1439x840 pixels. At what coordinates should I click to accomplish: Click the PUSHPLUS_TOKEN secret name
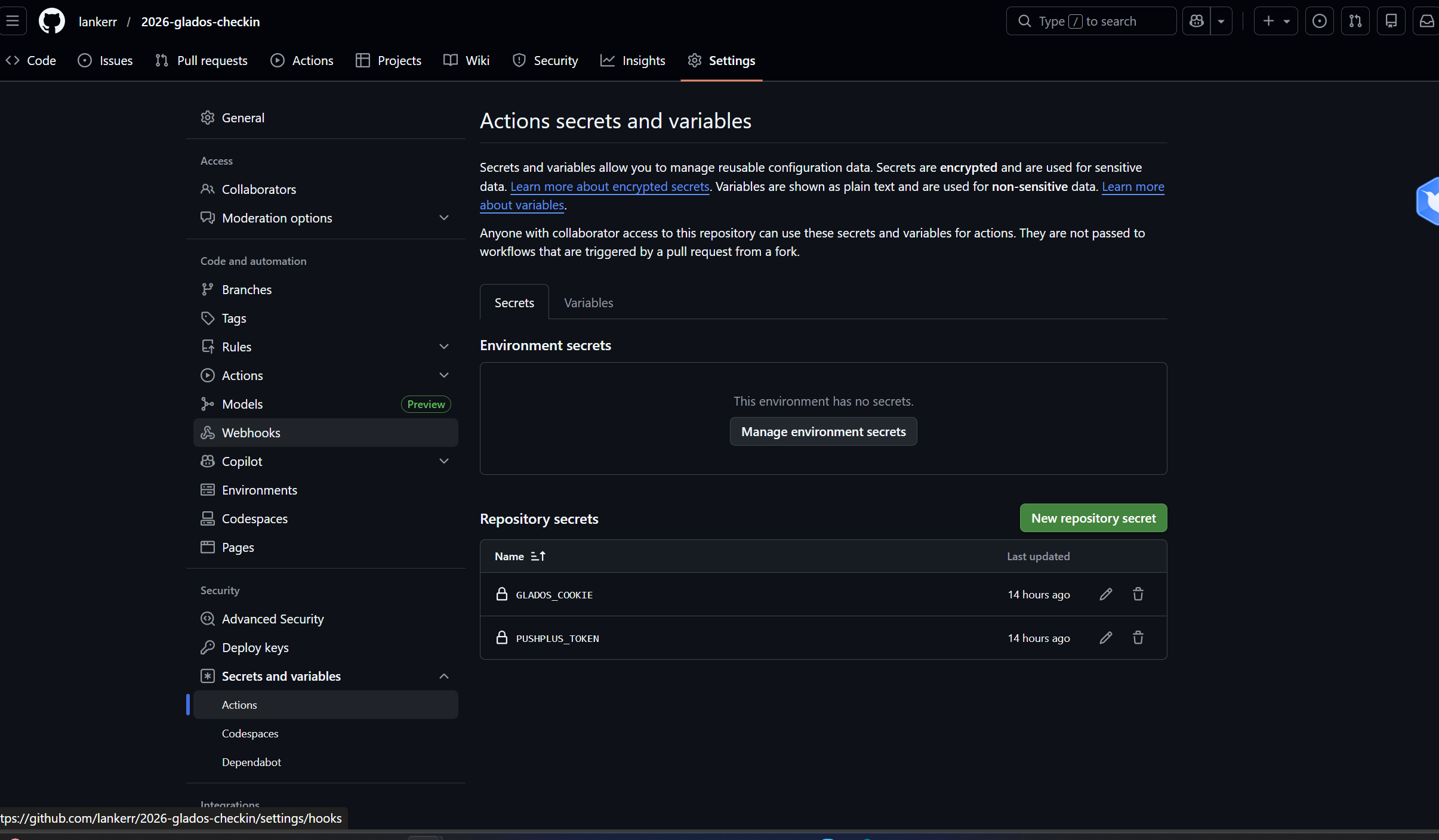557,638
